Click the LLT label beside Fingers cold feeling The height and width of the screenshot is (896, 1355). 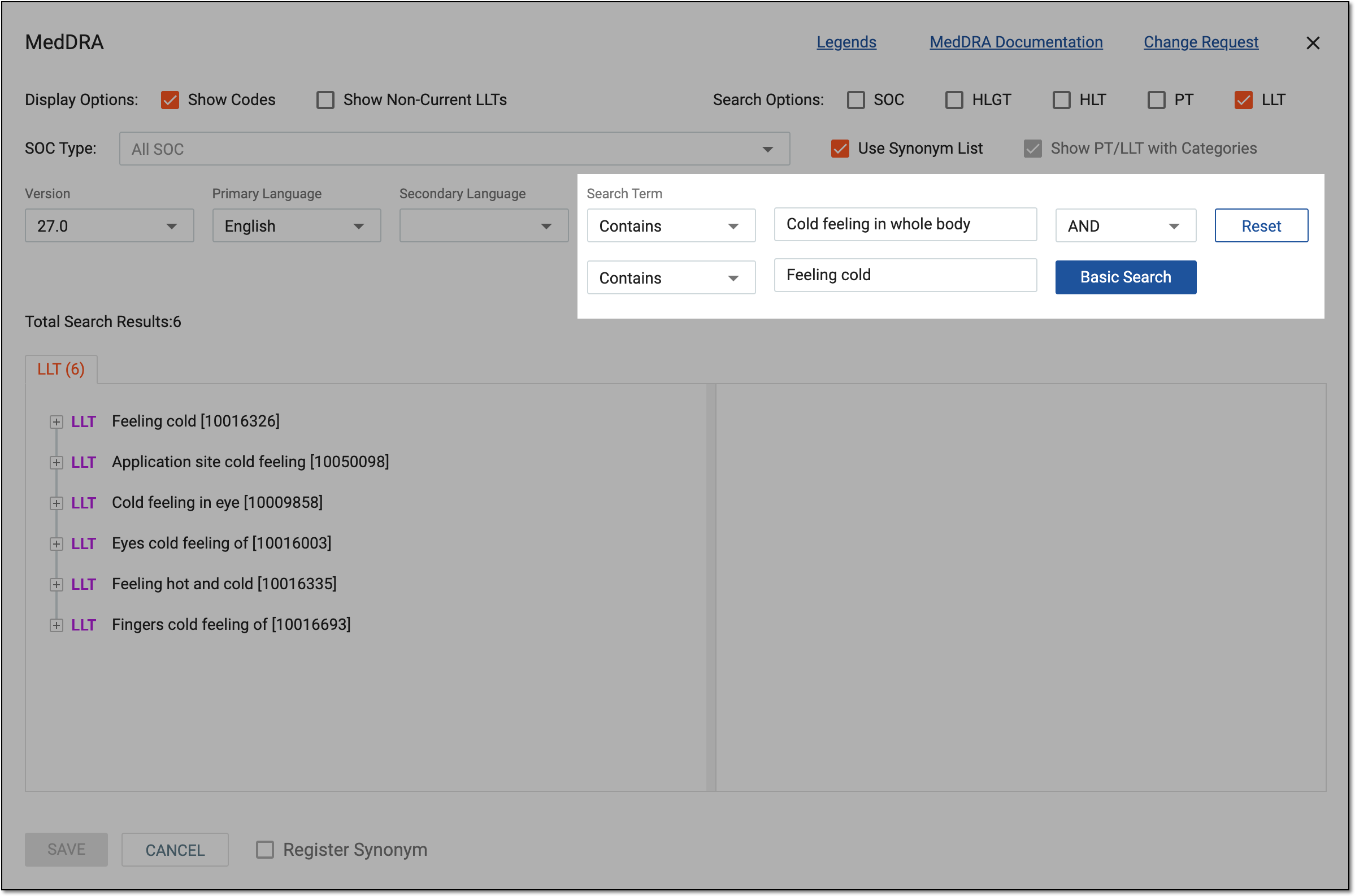tap(84, 625)
